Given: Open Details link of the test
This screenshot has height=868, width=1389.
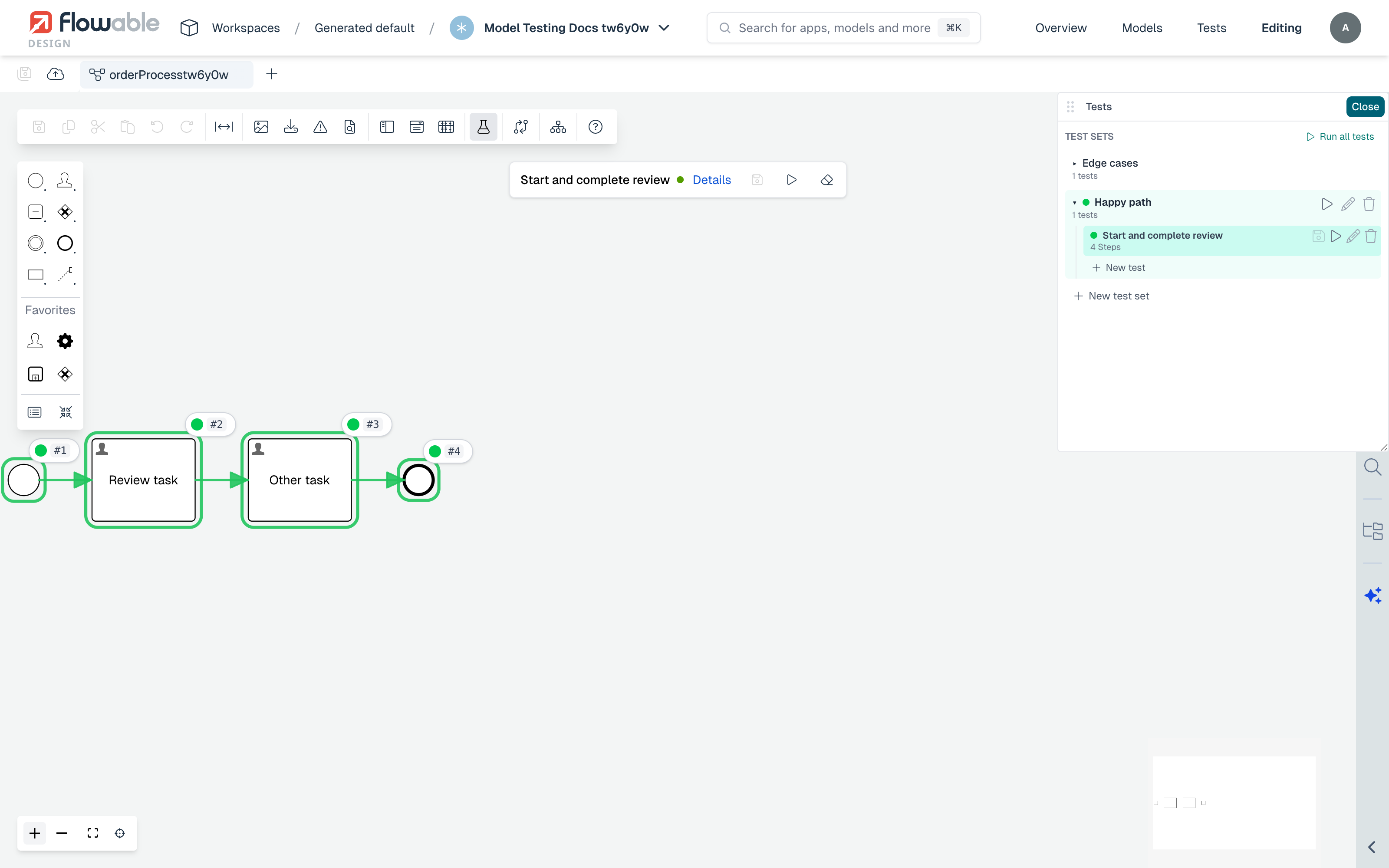Looking at the screenshot, I should (712, 180).
